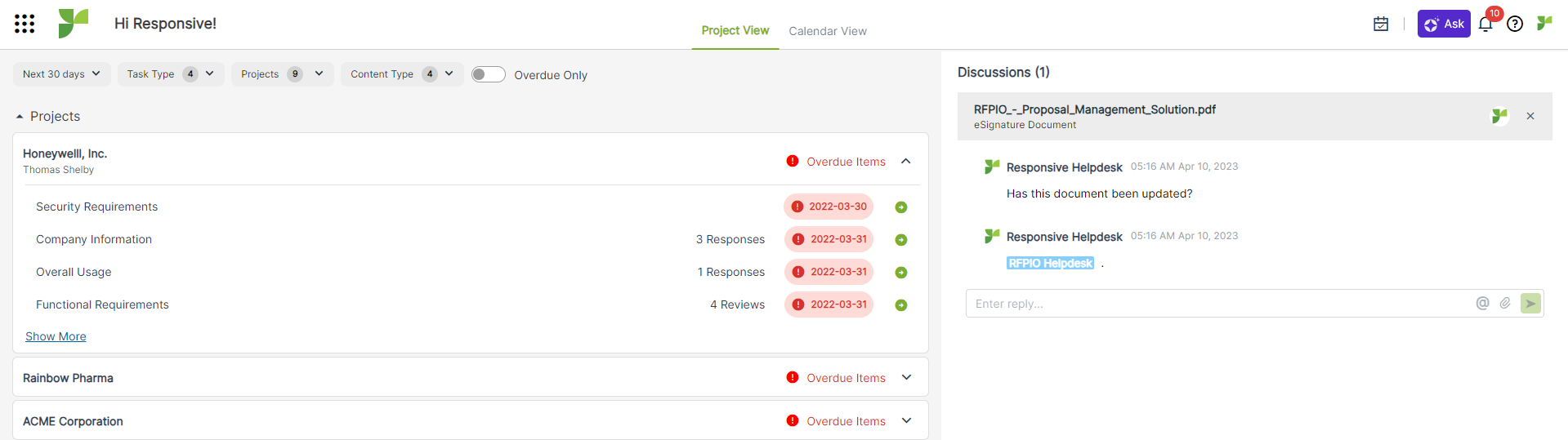Open the Task Type filter dropdown
Viewport: 1568px width, 440px height.
[171, 74]
